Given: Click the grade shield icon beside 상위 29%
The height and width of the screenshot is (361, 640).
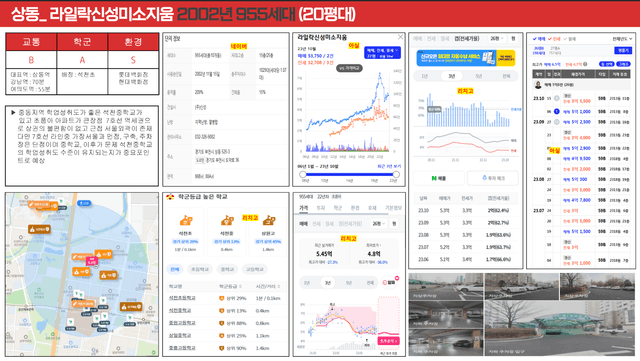Looking at the screenshot, I should pyautogui.click(x=222, y=299).
